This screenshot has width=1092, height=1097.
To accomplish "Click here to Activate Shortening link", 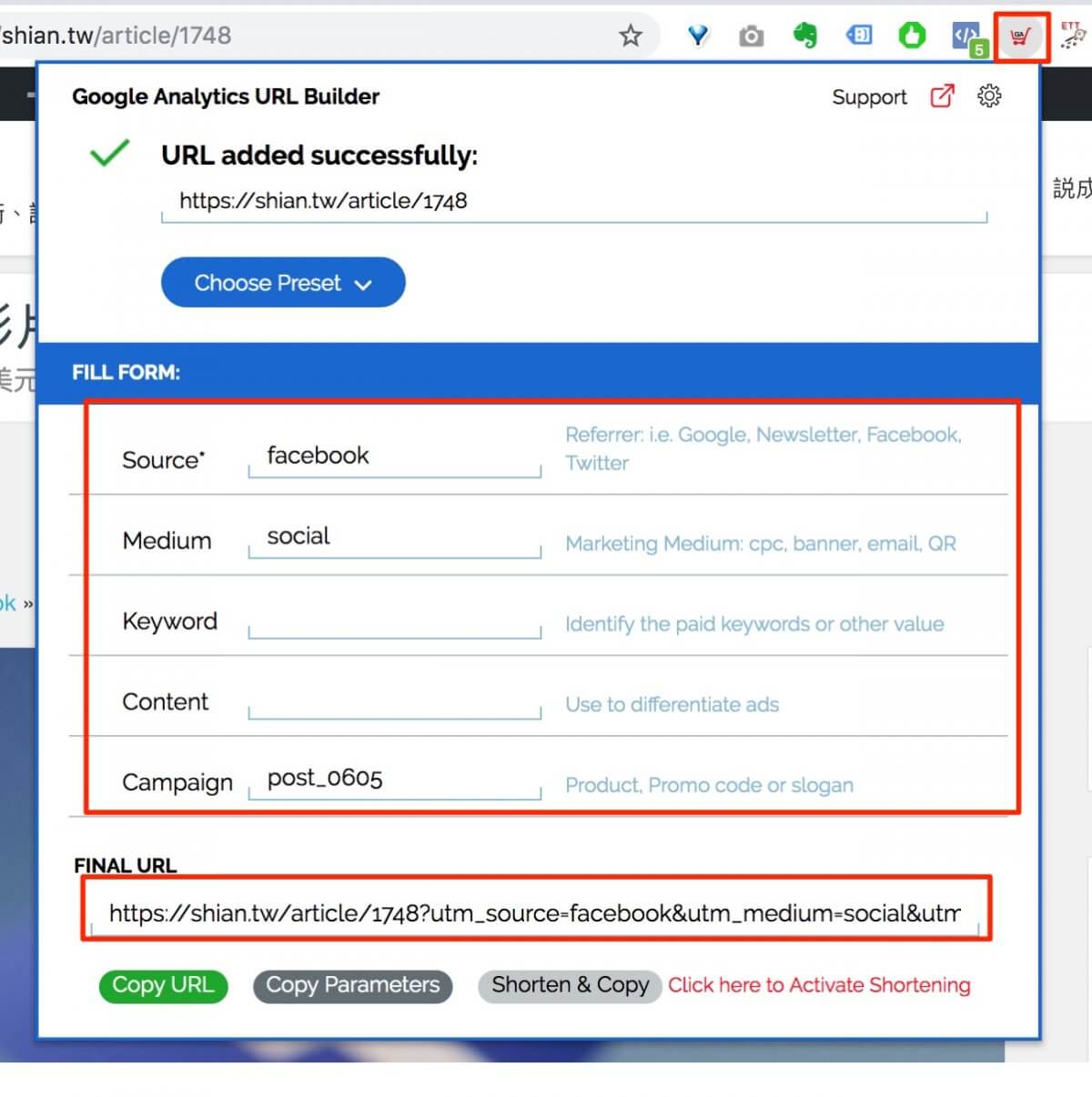I will 819,985.
